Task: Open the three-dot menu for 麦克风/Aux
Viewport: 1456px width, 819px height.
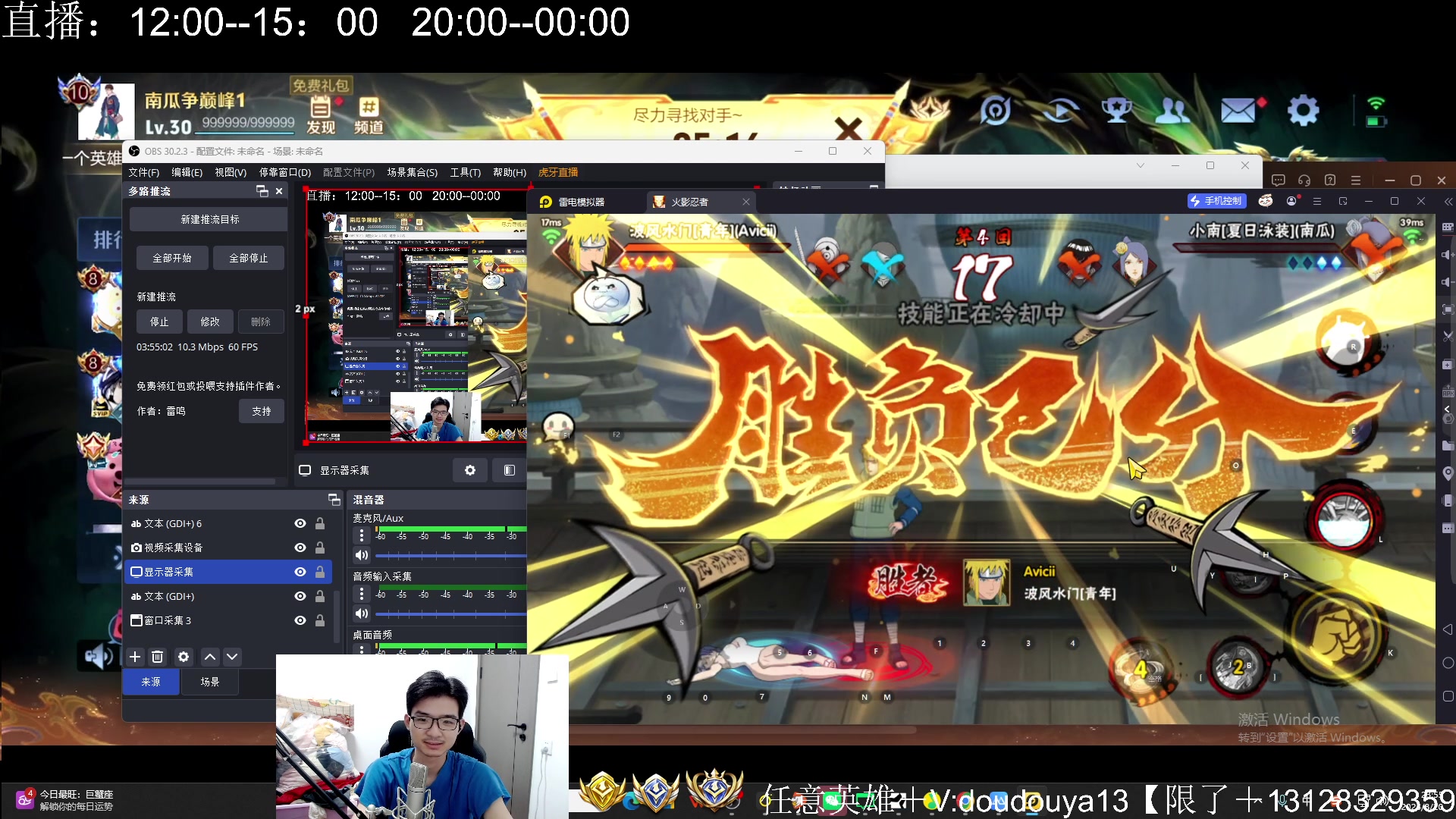Action: (x=362, y=535)
